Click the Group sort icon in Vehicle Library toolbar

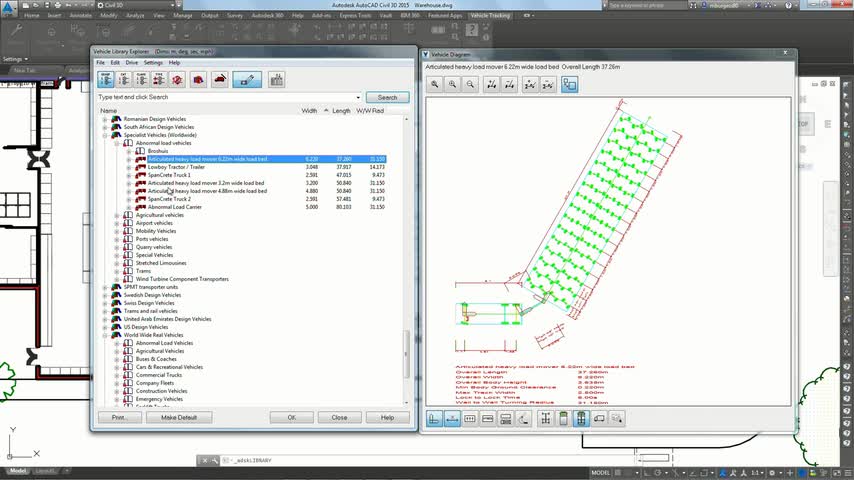(106, 80)
